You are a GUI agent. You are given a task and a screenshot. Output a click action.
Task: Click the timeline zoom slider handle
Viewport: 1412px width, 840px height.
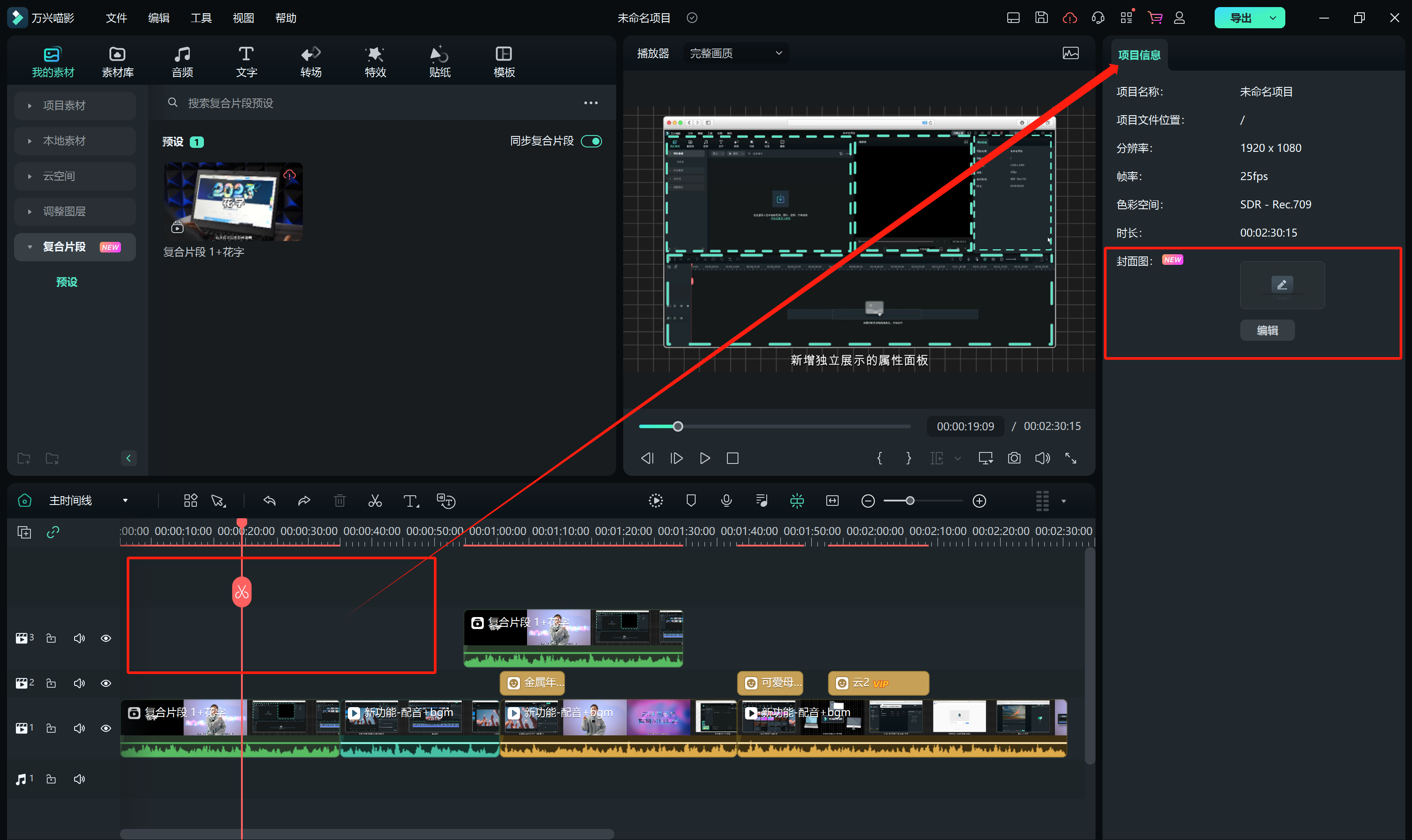[x=909, y=501]
